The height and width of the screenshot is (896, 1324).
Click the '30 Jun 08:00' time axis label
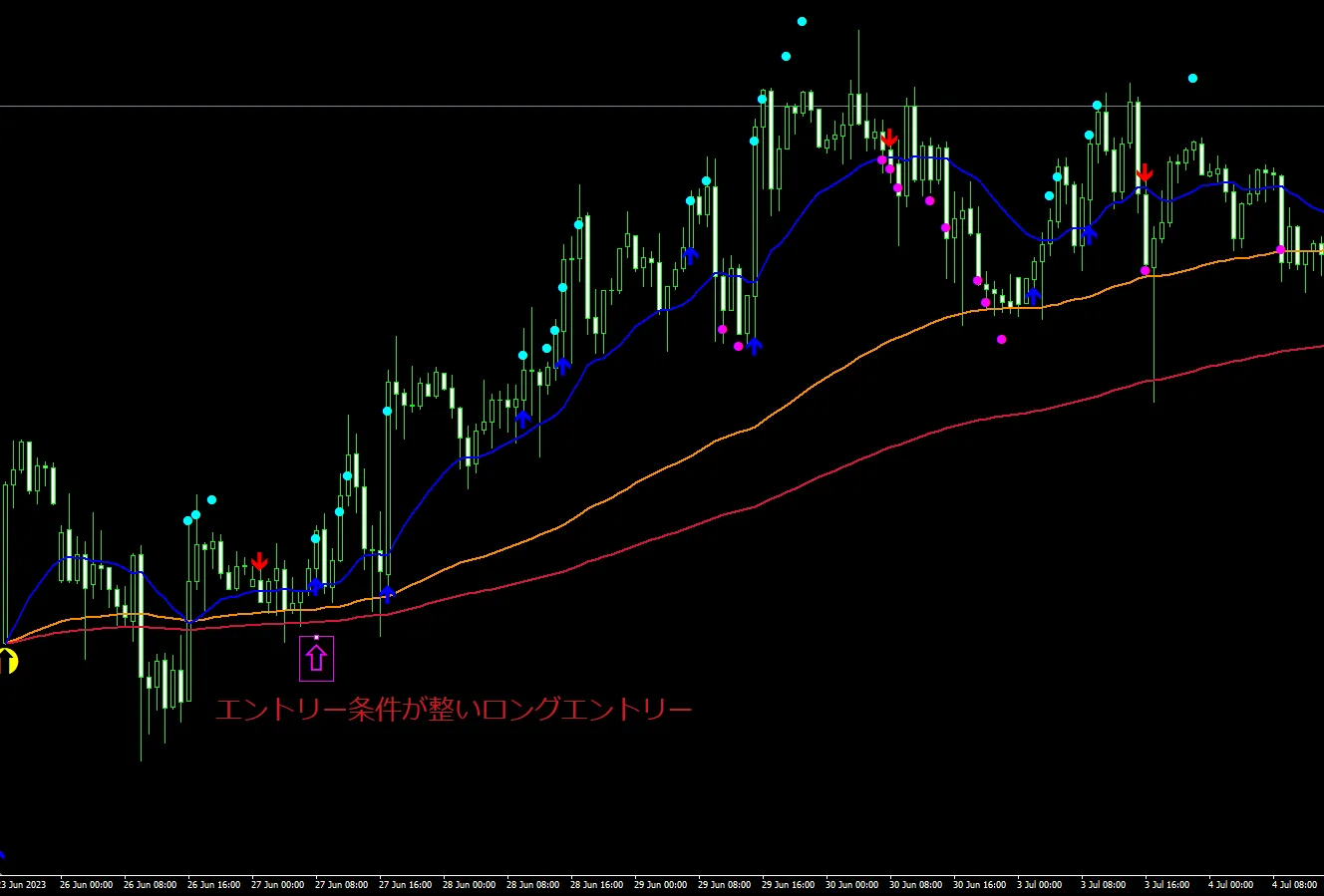pos(915,884)
